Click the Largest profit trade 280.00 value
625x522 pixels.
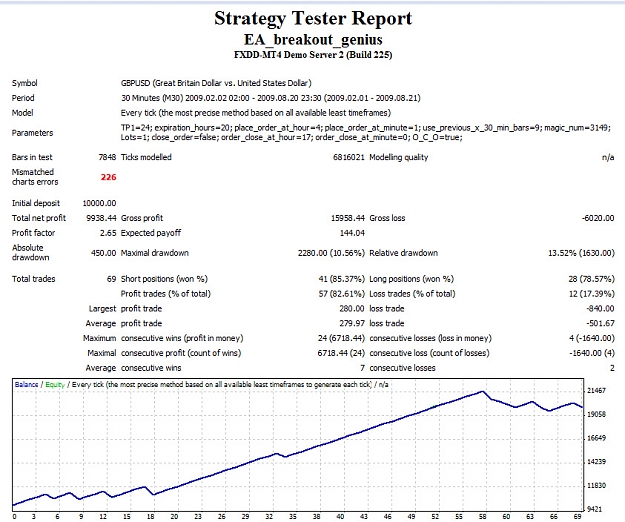tap(352, 308)
